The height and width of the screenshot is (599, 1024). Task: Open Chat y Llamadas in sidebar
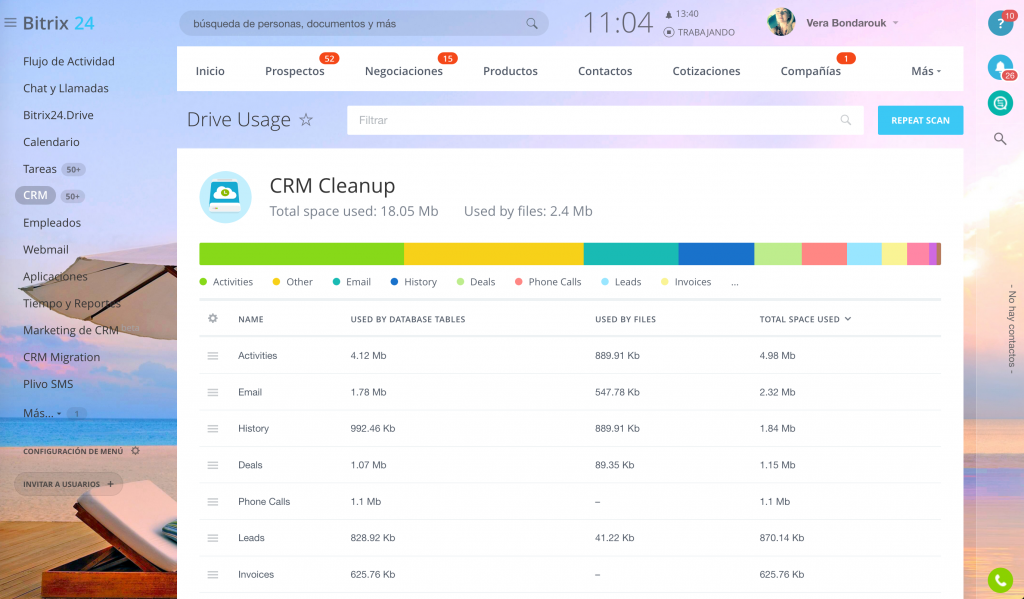click(65, 88)
